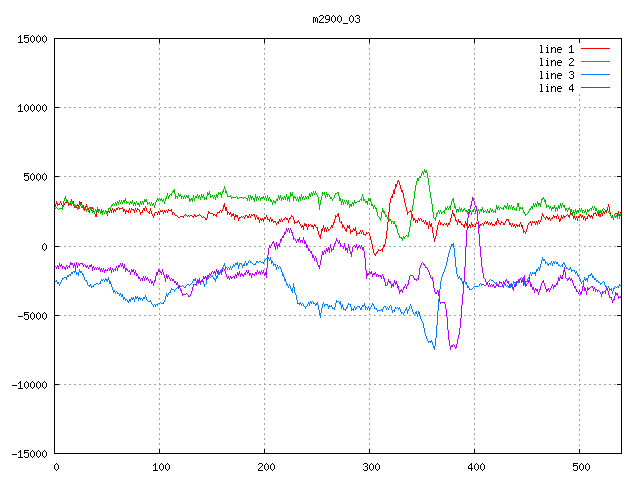
Task: Select the -10000 y-axis tick label
Action: tap(28, 385)
